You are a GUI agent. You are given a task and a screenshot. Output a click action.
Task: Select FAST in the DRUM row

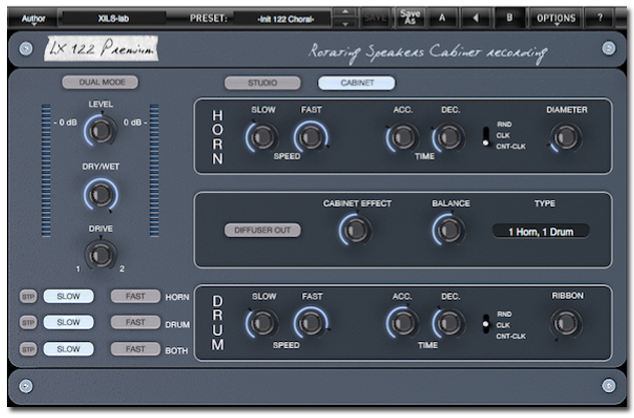click(x=135, y=322)
